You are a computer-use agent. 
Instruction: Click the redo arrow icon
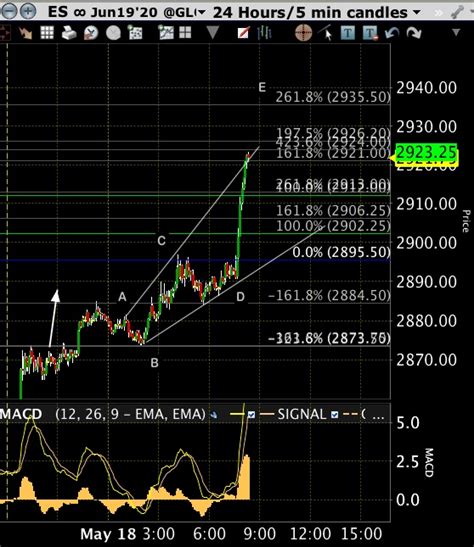(x=414, y=33)
